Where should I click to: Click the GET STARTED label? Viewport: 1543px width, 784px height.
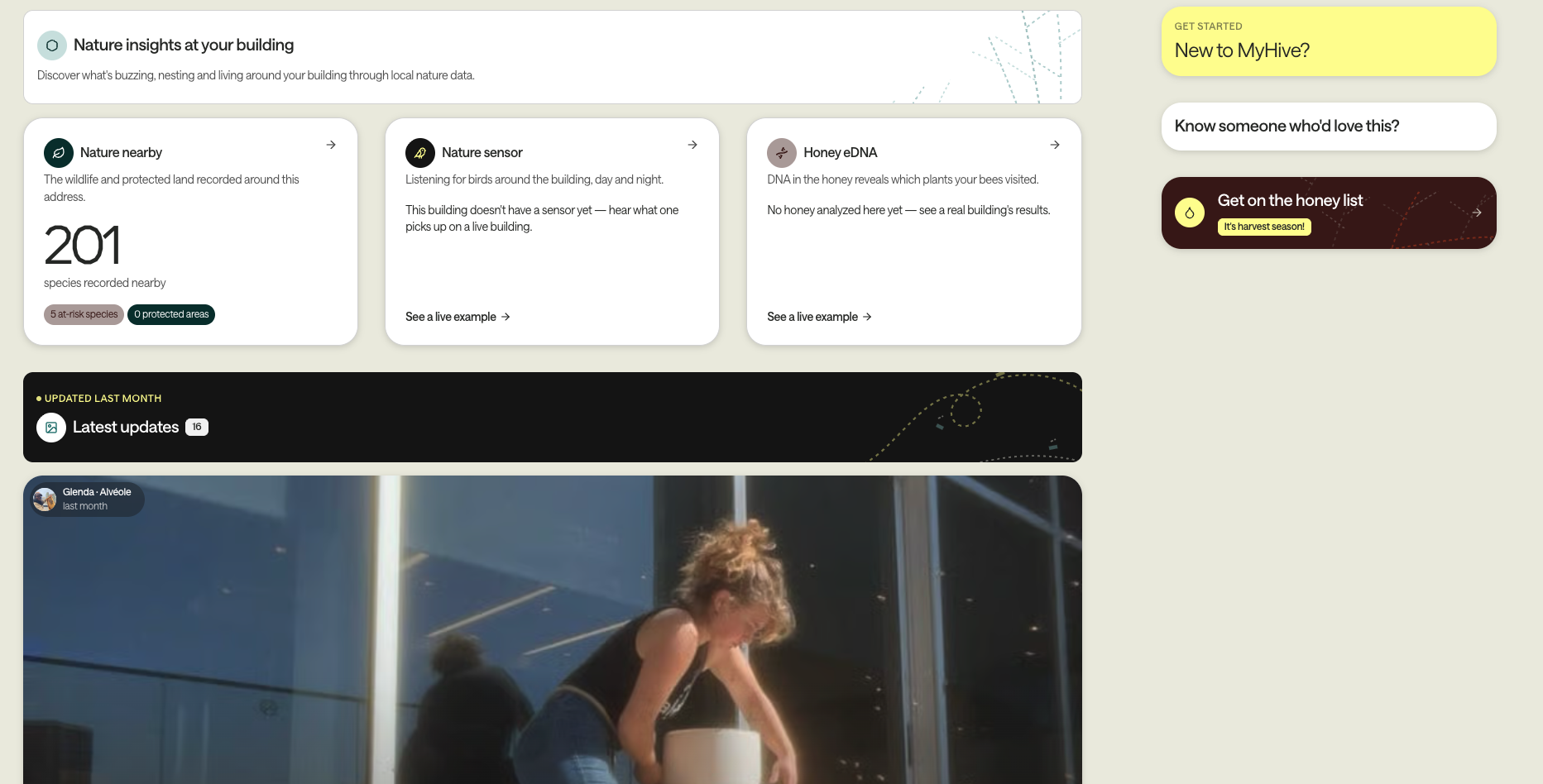[x=1208, y=26]
